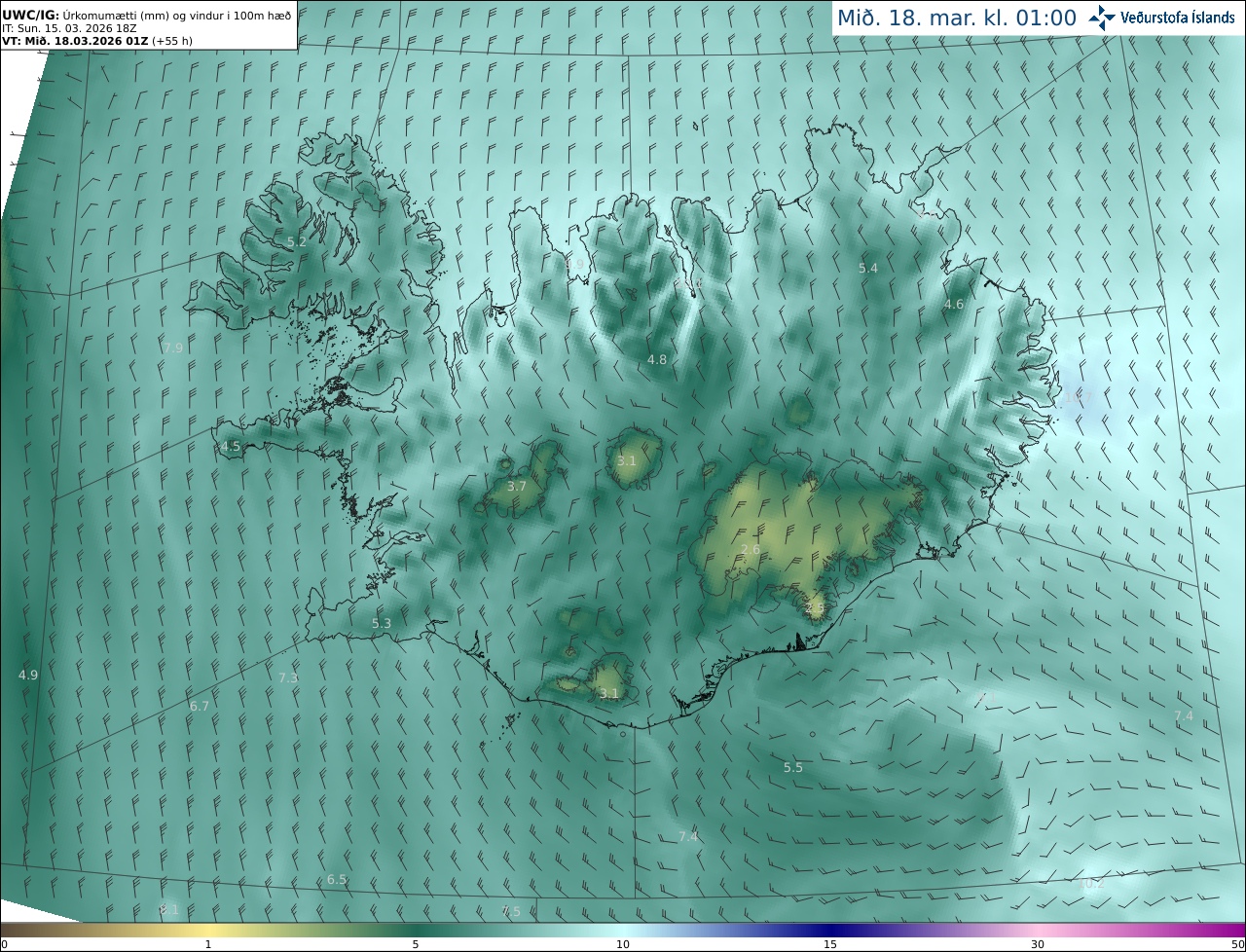This screenshot has height=952, width=1246.
Task: Click the 'IT: Sun. 15. 03. 2026 18Z' line
Action: click(x=69, y=28)
